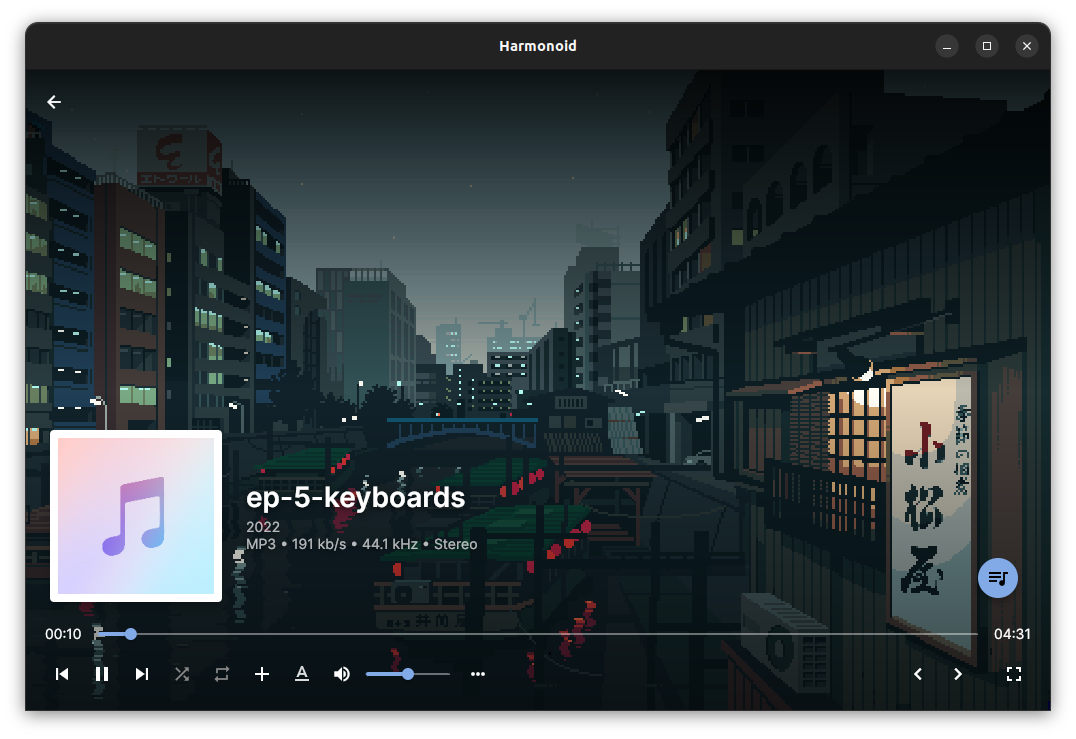Navigate back with the left chevron
The height and width of the screenshot is (739, 1076).
(917, 673)
